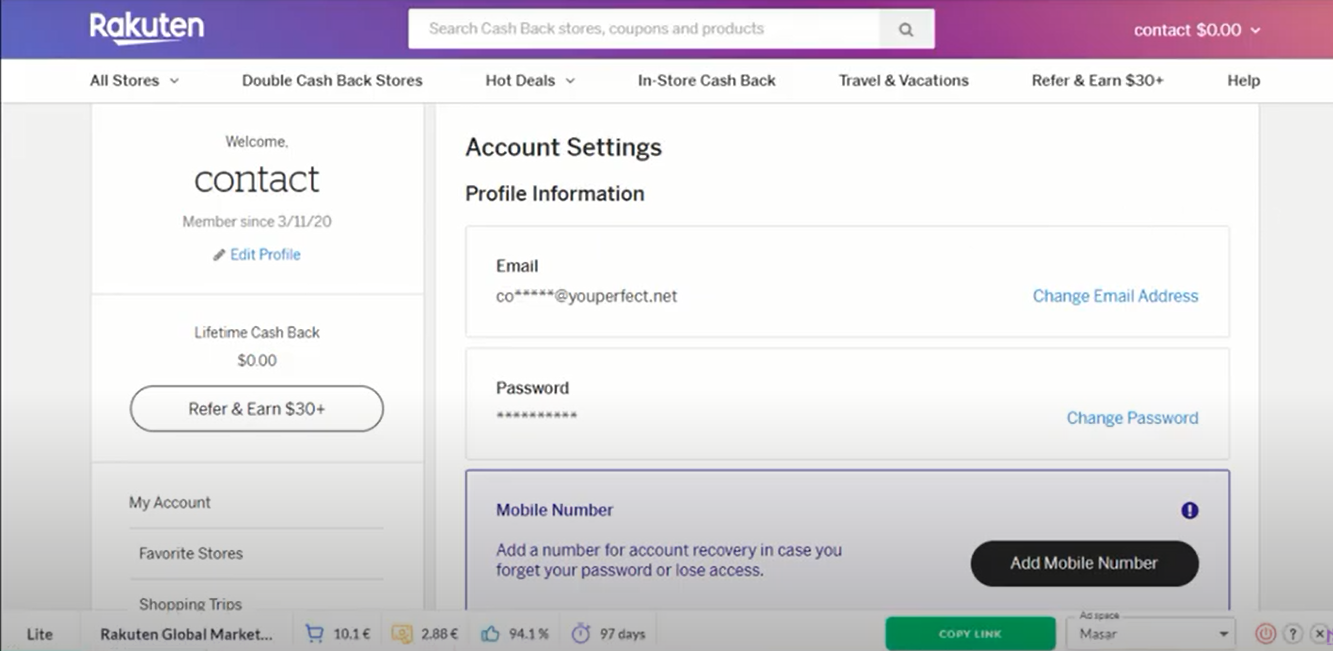The width and height of the screenshot is (1333, 651).
Task: Click the Member since 3/11/20 text
Action: (257, 221)
